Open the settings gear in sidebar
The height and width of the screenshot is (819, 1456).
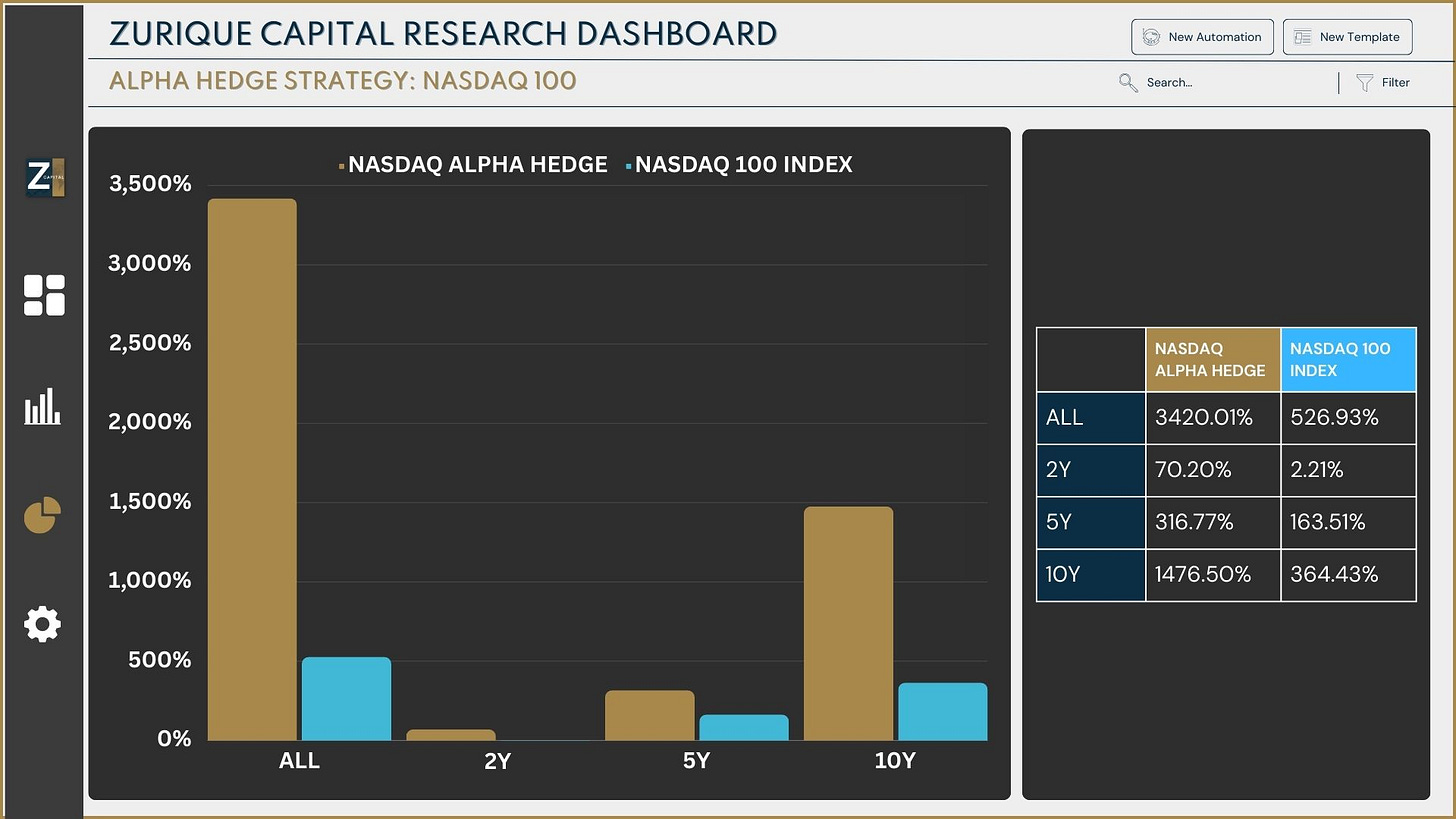click(43, 624)
